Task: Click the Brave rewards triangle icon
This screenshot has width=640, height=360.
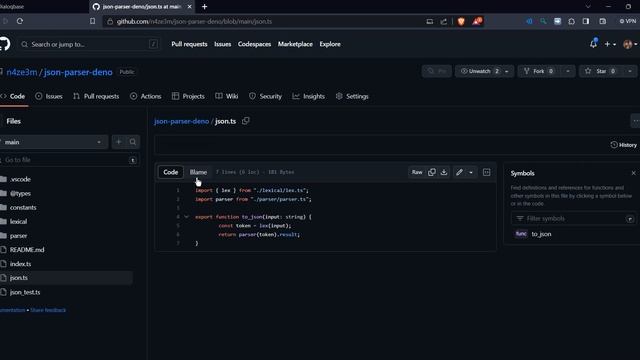Action: point(477,21)
